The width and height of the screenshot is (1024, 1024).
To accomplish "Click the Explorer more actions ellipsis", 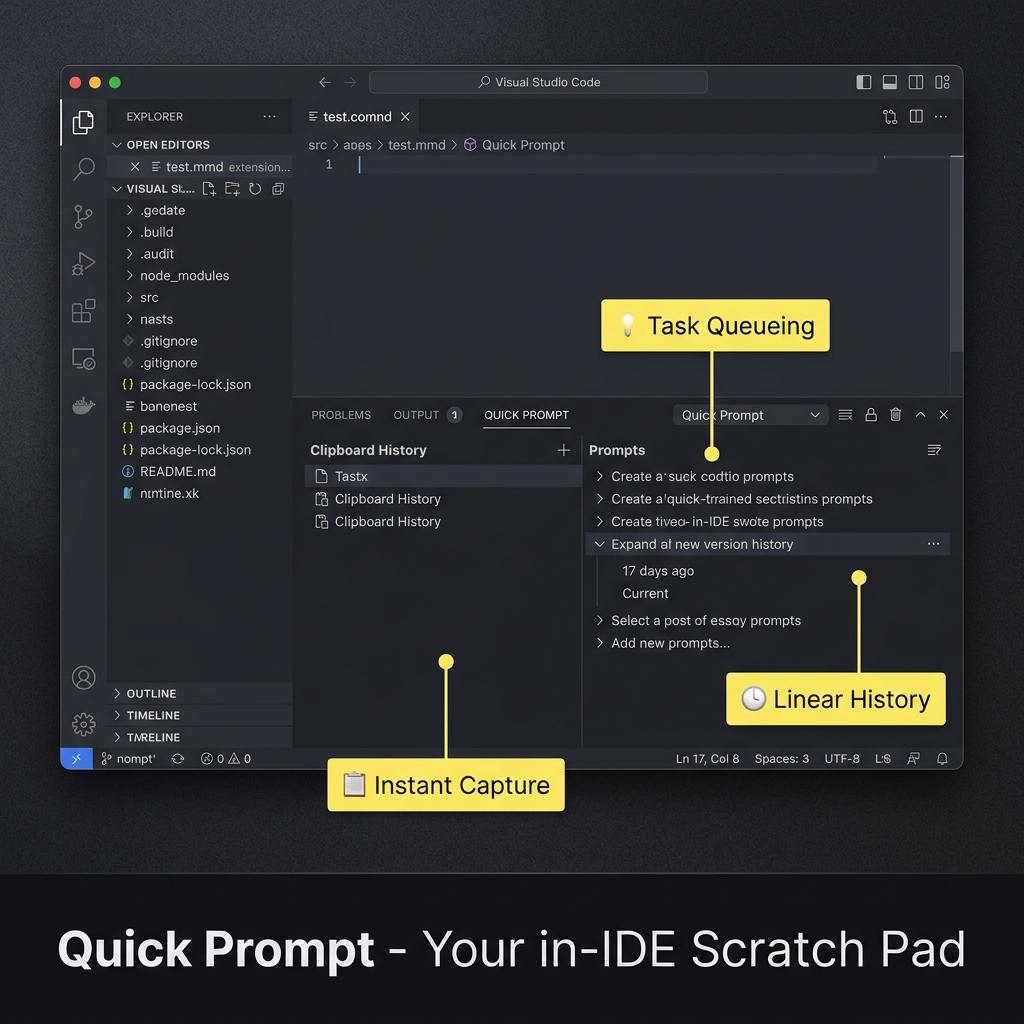I will click(269, 116).
